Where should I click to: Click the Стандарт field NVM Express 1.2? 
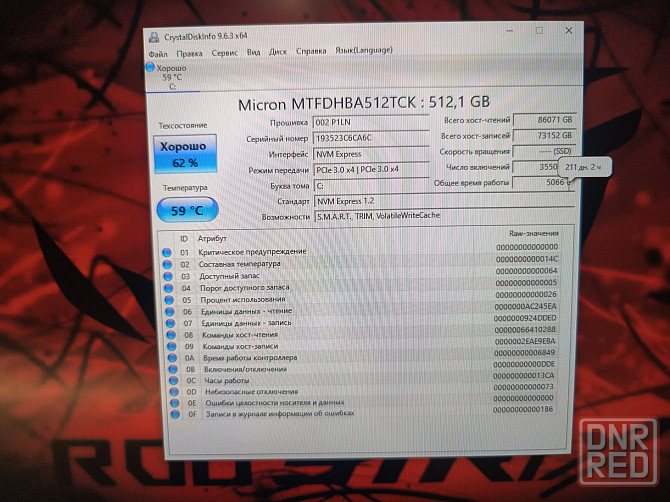coord(444,201)
